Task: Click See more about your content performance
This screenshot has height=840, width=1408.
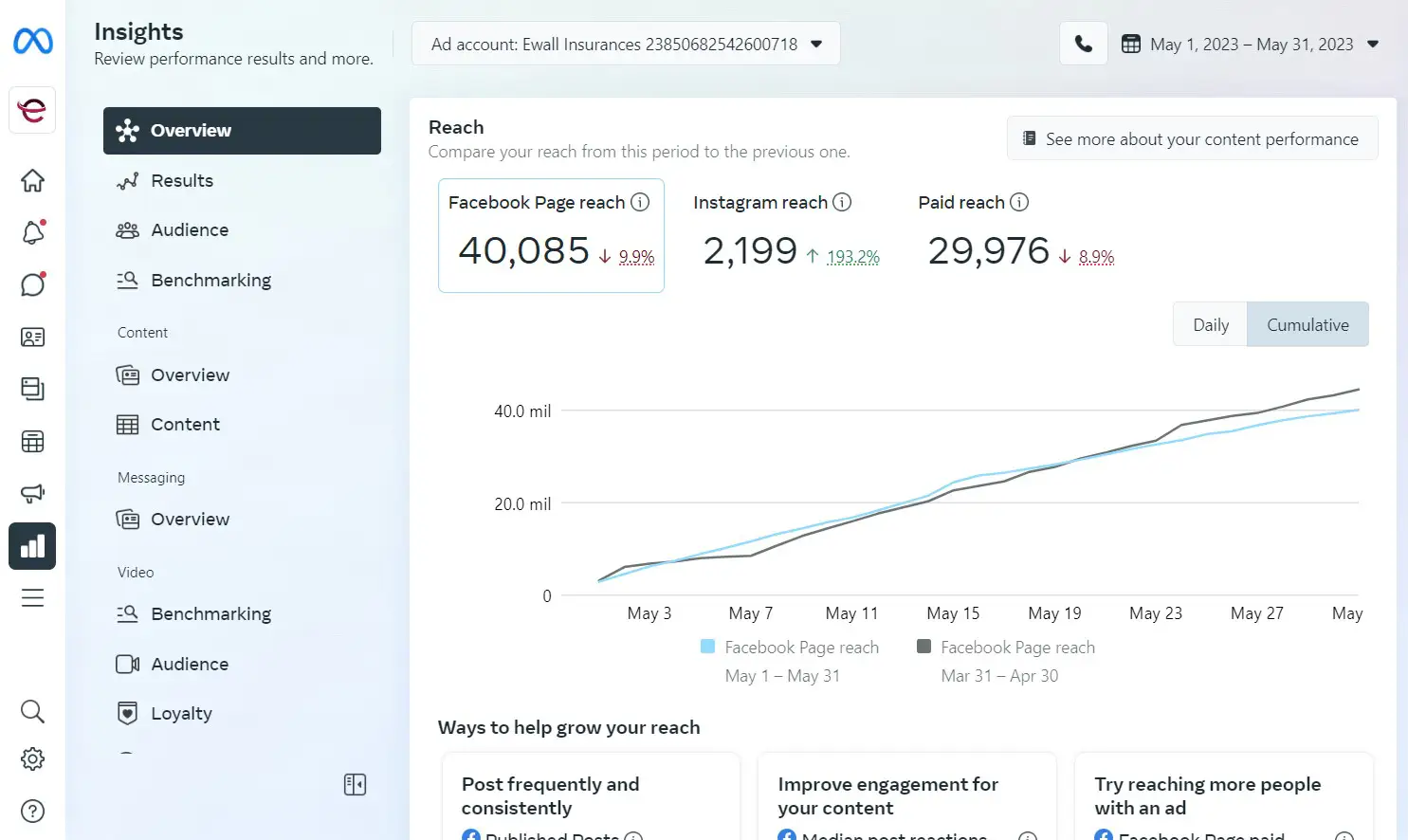Action: [x=1192, y=138]
